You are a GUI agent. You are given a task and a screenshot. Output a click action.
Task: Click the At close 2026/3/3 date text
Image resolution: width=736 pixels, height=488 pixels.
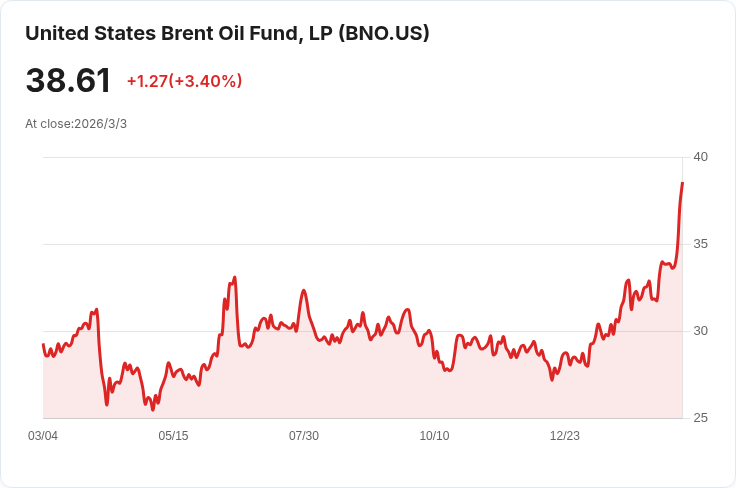click(76, 124)
